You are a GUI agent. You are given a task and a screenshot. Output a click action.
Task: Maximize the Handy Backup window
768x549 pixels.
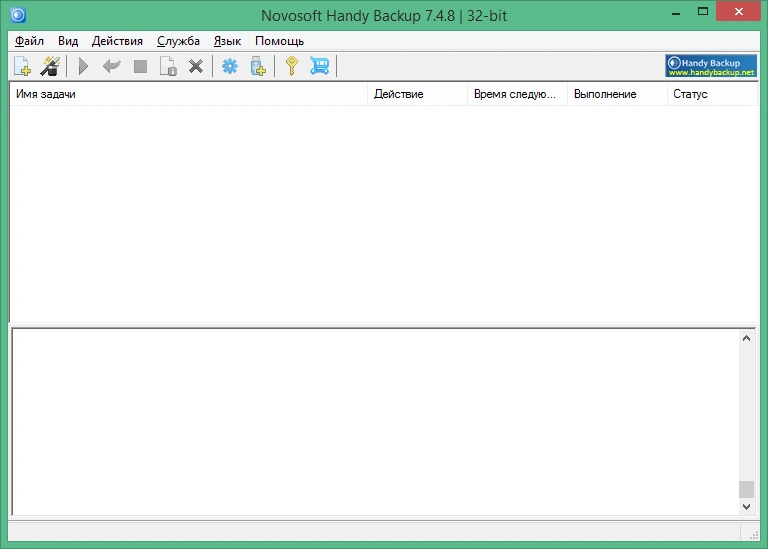pos(703,12)
